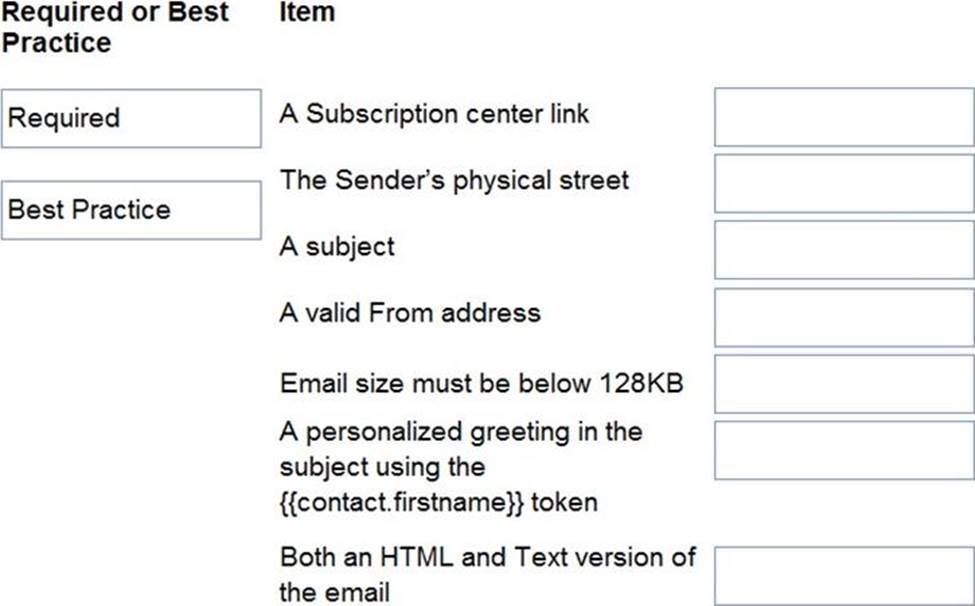The image size is (975, 606).
Task: Click 'A personalized greeting in the' text line
Action: (x=461, y=432)
